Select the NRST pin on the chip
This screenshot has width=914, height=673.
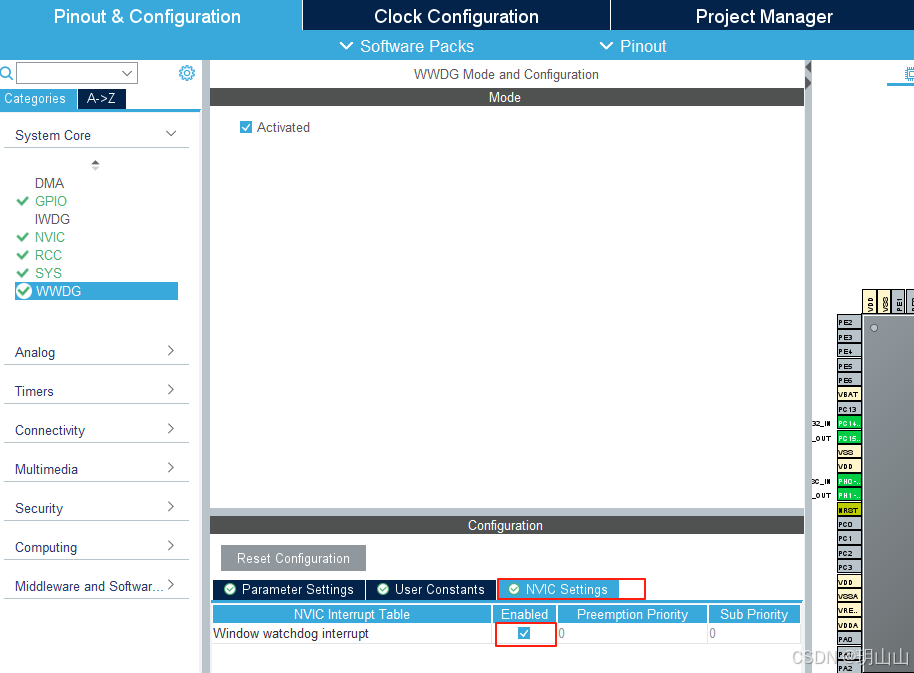pyautogui.click(x=849, y=510)
